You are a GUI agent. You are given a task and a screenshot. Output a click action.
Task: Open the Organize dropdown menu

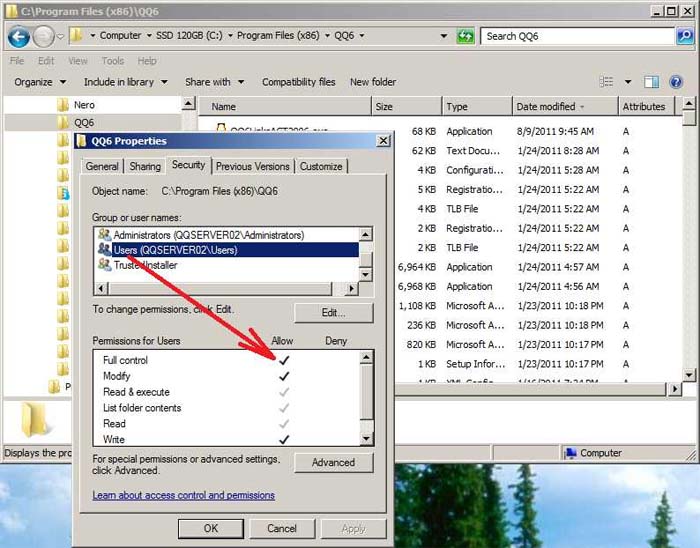click(x=40, y=82)
